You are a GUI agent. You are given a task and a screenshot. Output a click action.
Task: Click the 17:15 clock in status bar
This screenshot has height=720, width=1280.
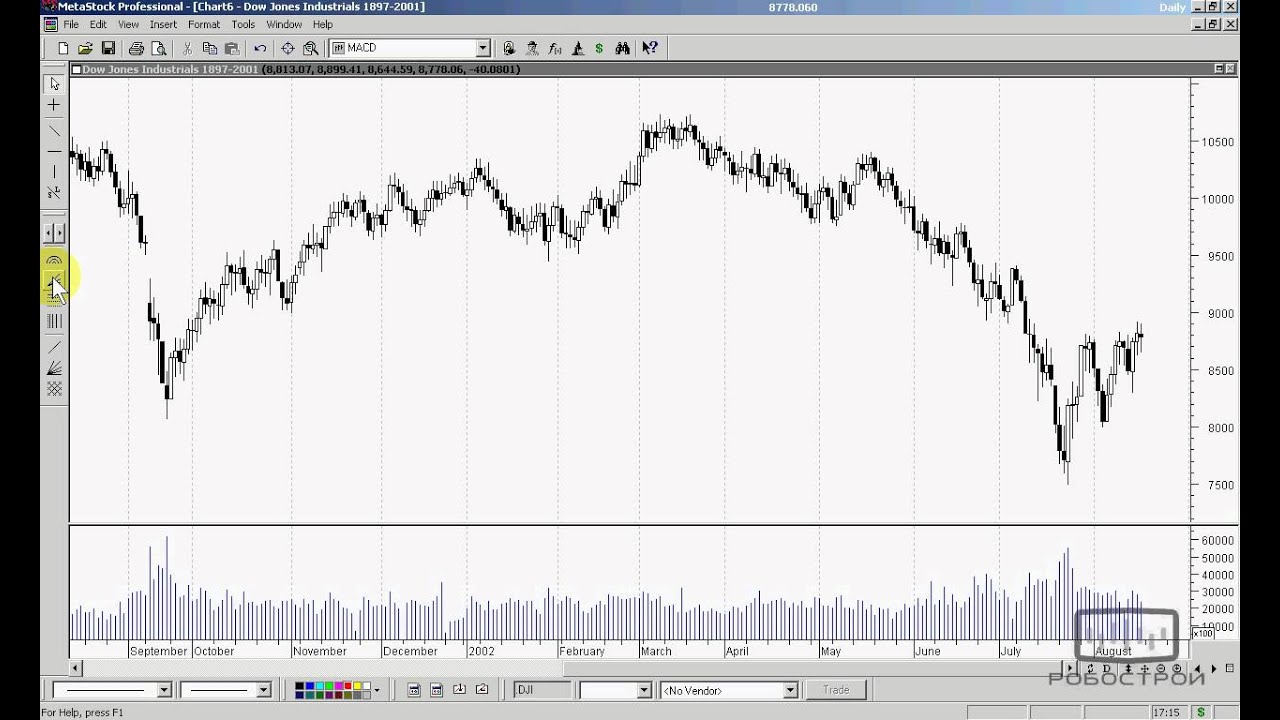[x=1165, y=712]
